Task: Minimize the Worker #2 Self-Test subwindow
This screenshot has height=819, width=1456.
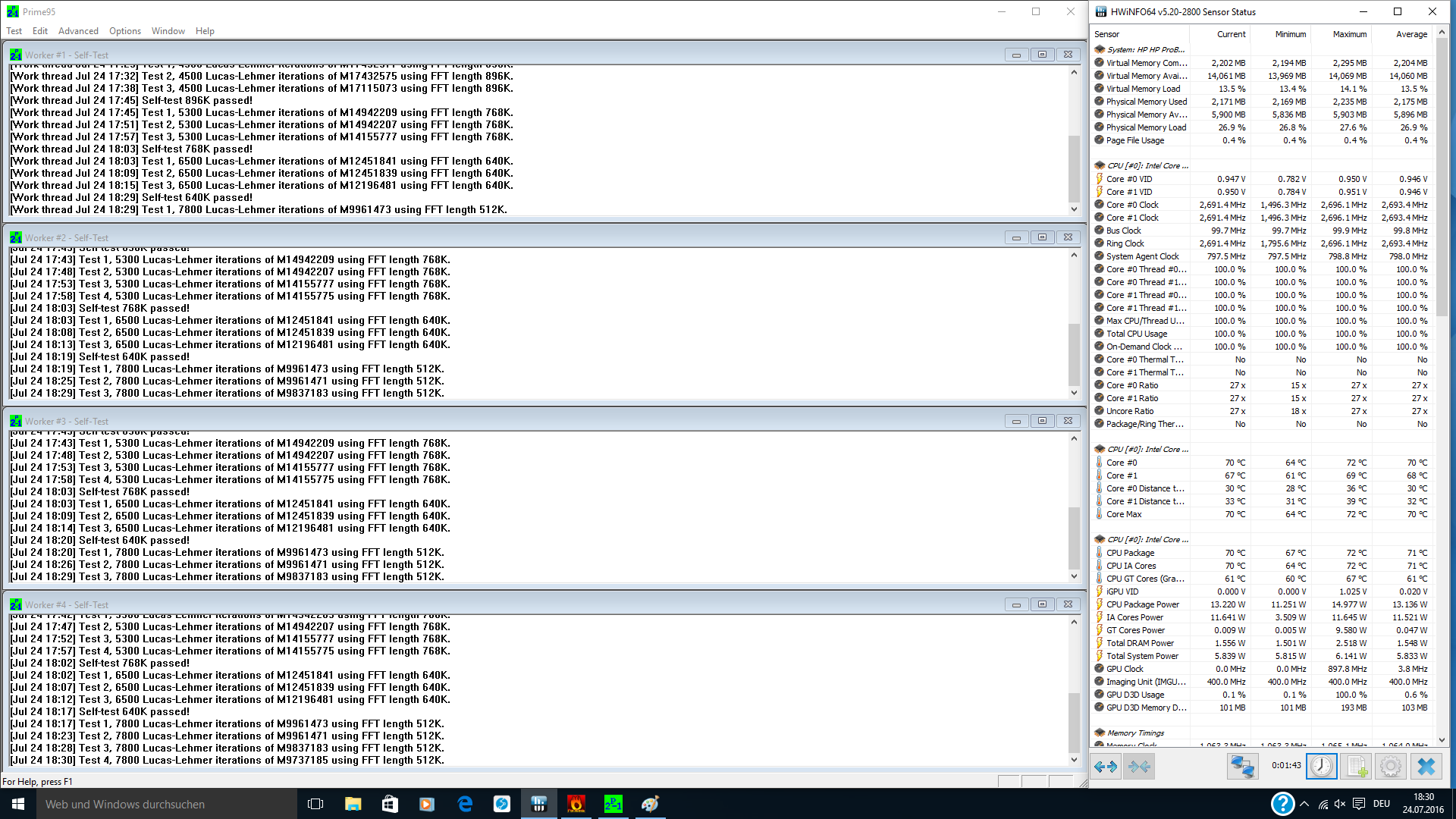Action: click(x=1016, y=237)
